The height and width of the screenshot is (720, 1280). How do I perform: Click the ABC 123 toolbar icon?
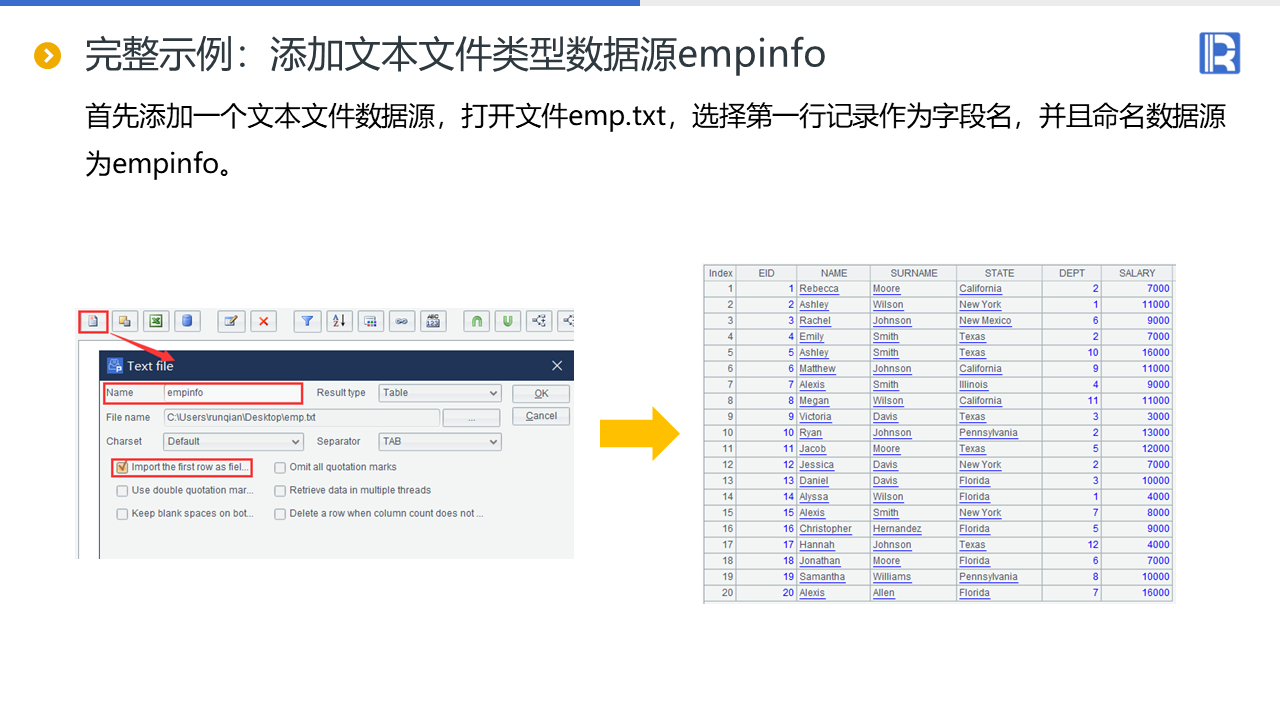coord(433,321)
